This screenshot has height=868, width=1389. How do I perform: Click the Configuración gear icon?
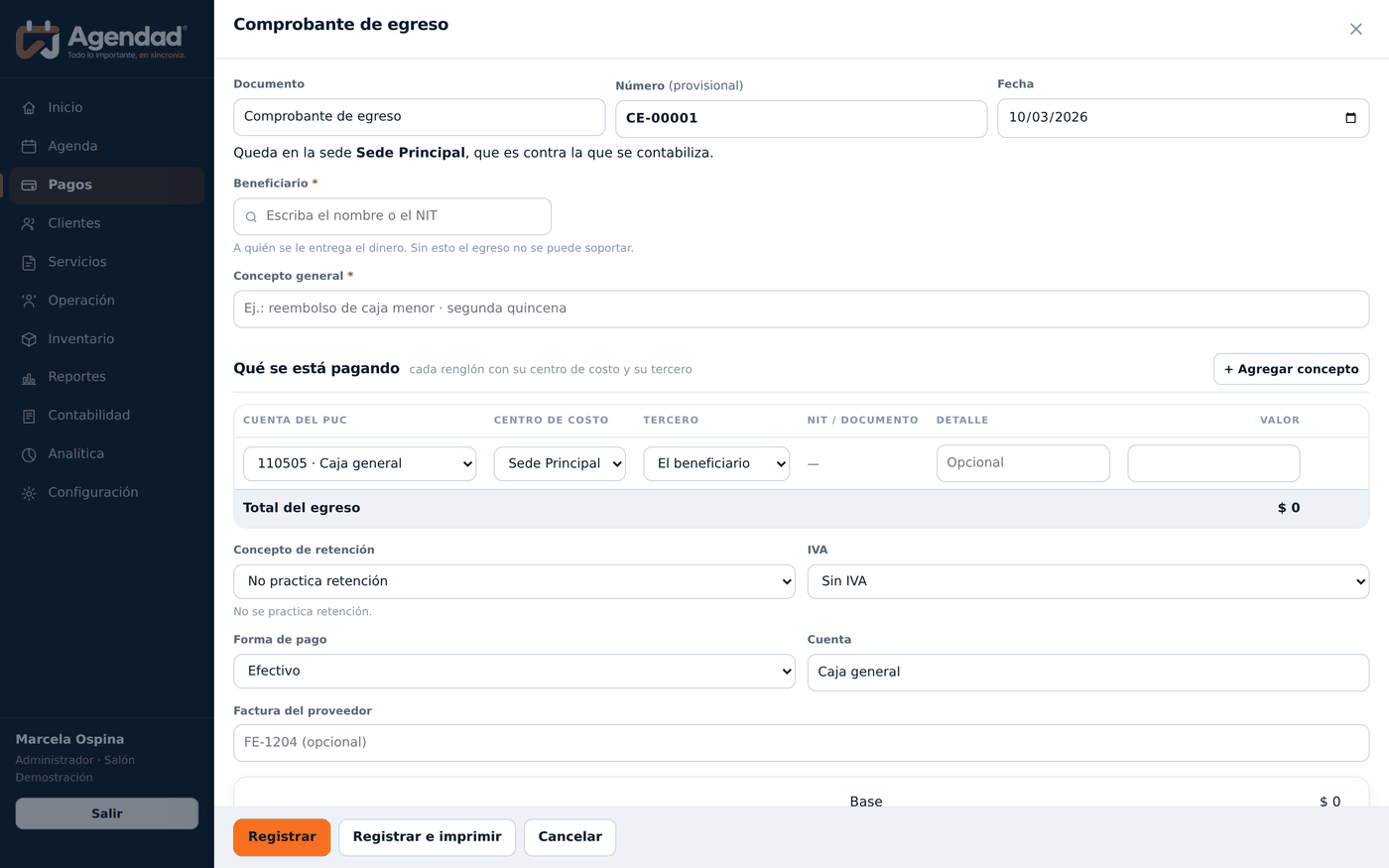29,493
